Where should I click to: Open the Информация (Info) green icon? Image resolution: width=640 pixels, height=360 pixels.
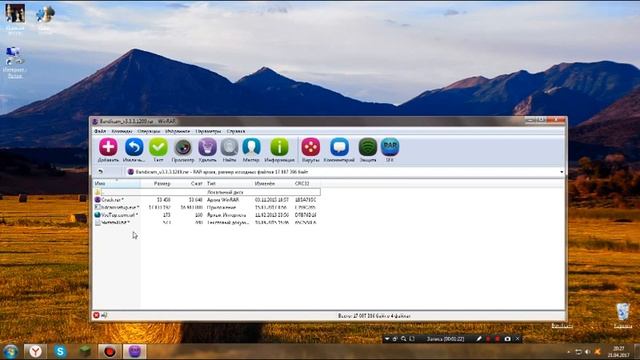279,147
